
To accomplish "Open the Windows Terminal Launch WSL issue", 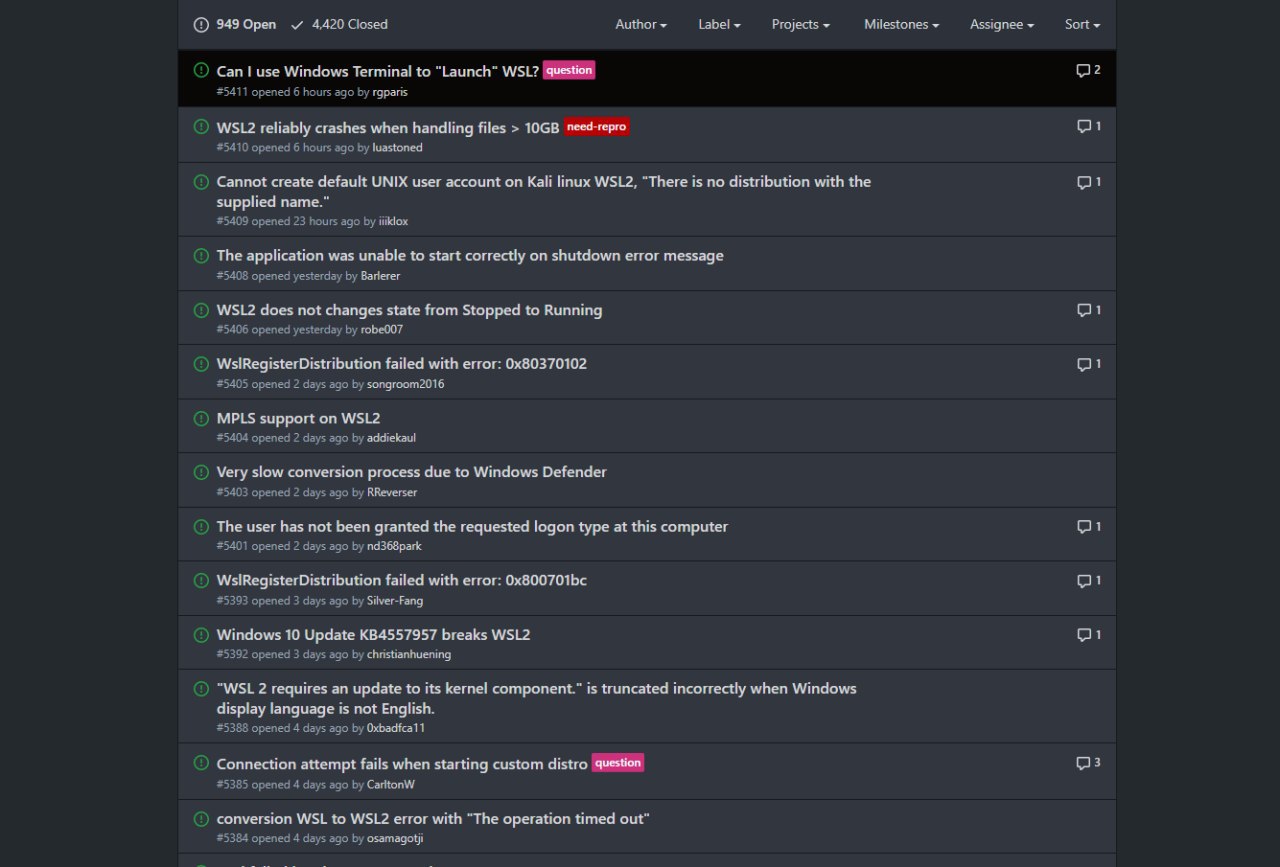I will click(x=377, y=71).
